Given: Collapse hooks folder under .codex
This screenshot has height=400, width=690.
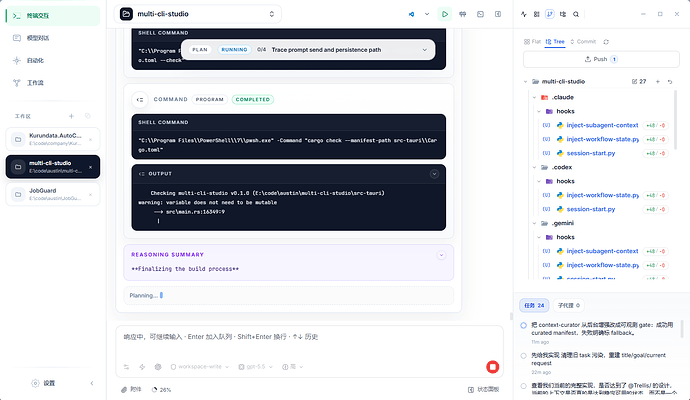Looking at the screenshot, I should 539,181.
